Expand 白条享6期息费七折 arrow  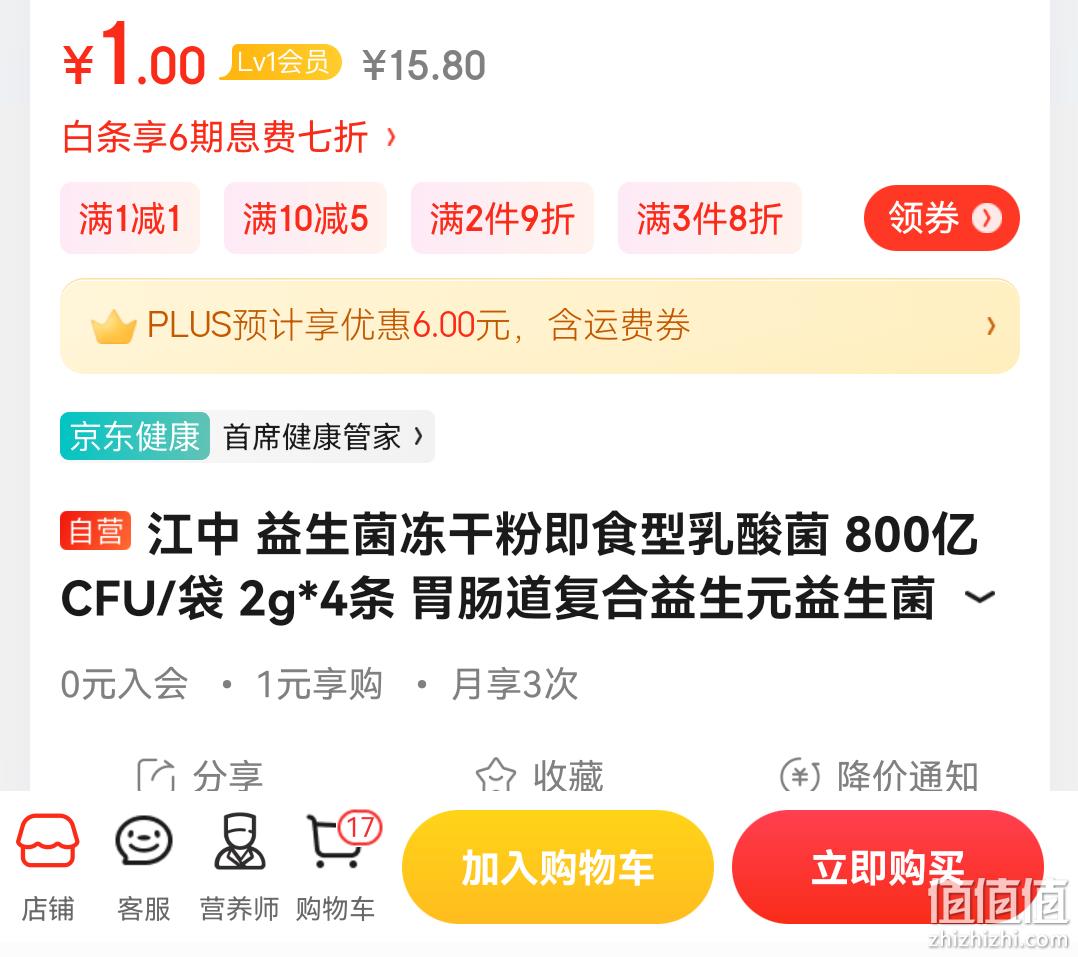[x=391, y=137]
